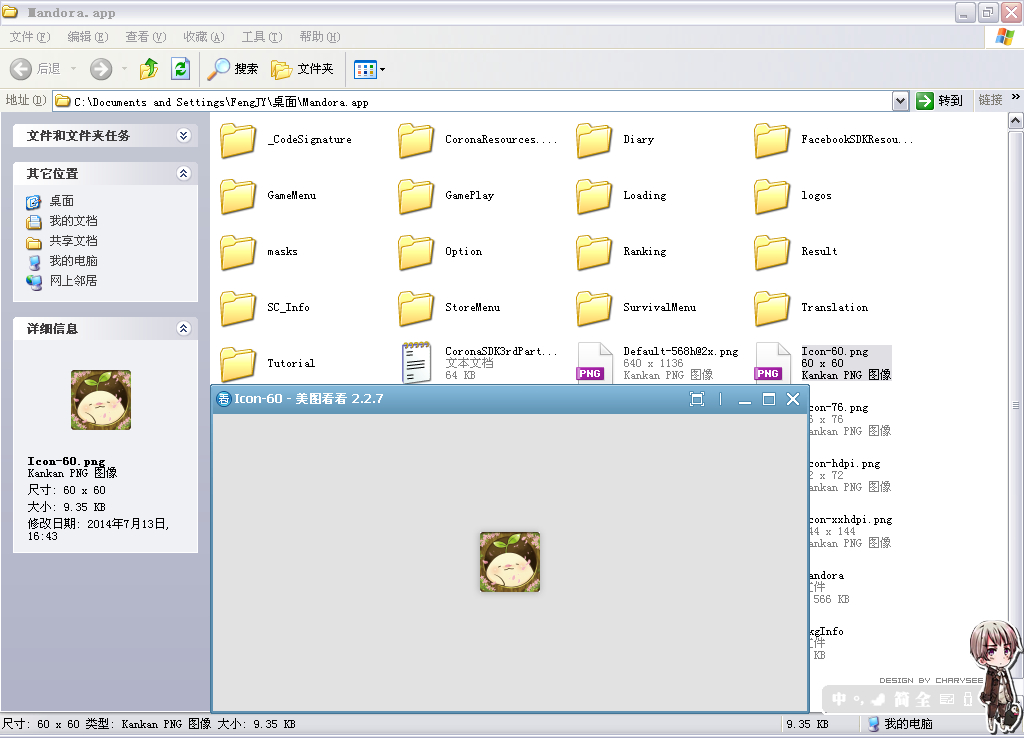Click the Icon-xxhdpi.png file name

(x=850, y=520)
